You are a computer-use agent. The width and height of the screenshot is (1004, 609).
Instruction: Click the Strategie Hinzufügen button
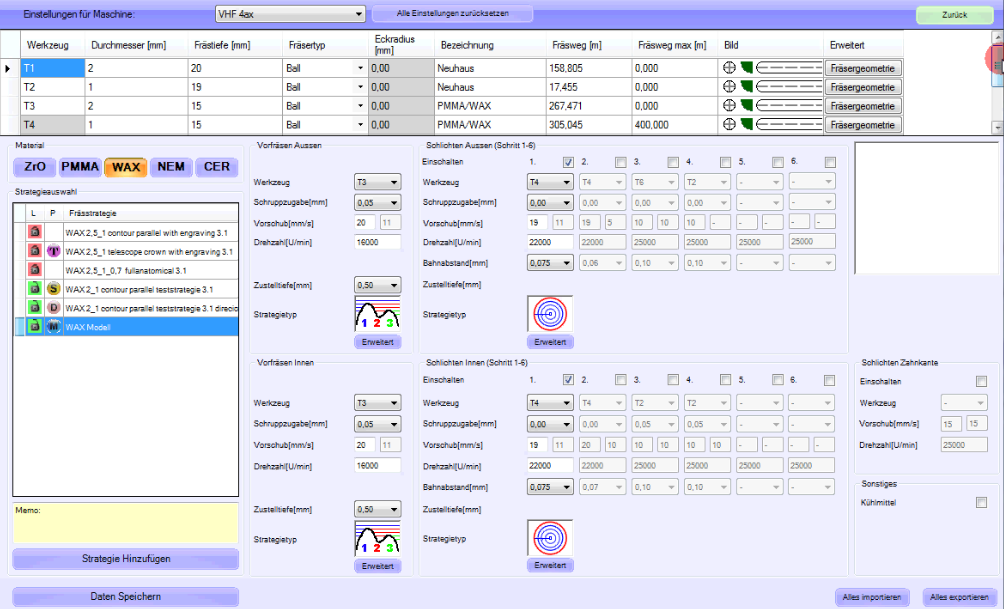click(x=125, y=558)
